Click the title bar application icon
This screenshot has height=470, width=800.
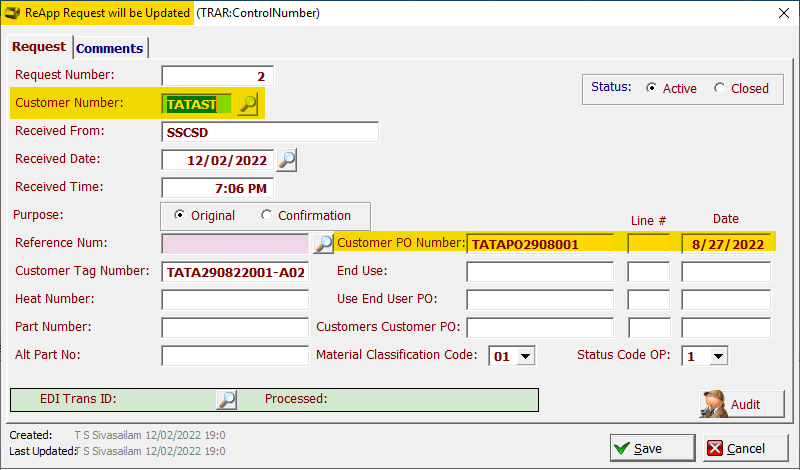[12, 13]
